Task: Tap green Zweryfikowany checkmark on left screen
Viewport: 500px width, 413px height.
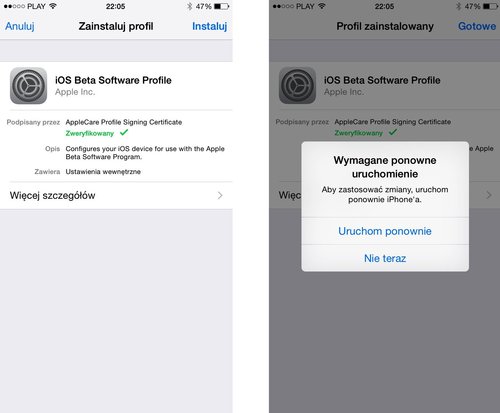Action: pos(124,133)
